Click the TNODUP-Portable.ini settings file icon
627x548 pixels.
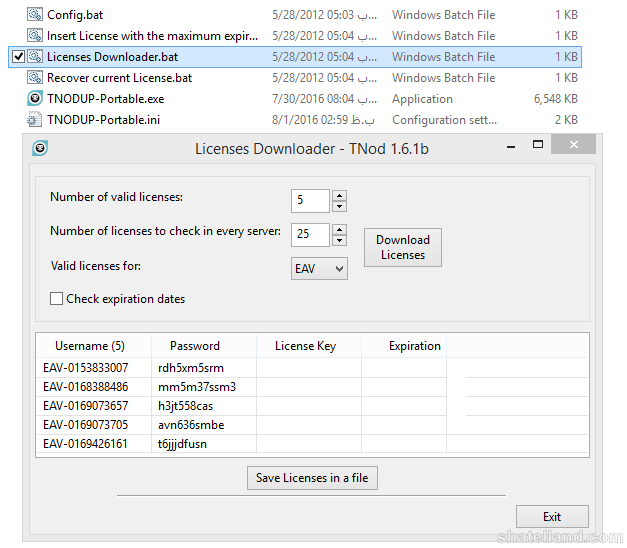(35, 120)
